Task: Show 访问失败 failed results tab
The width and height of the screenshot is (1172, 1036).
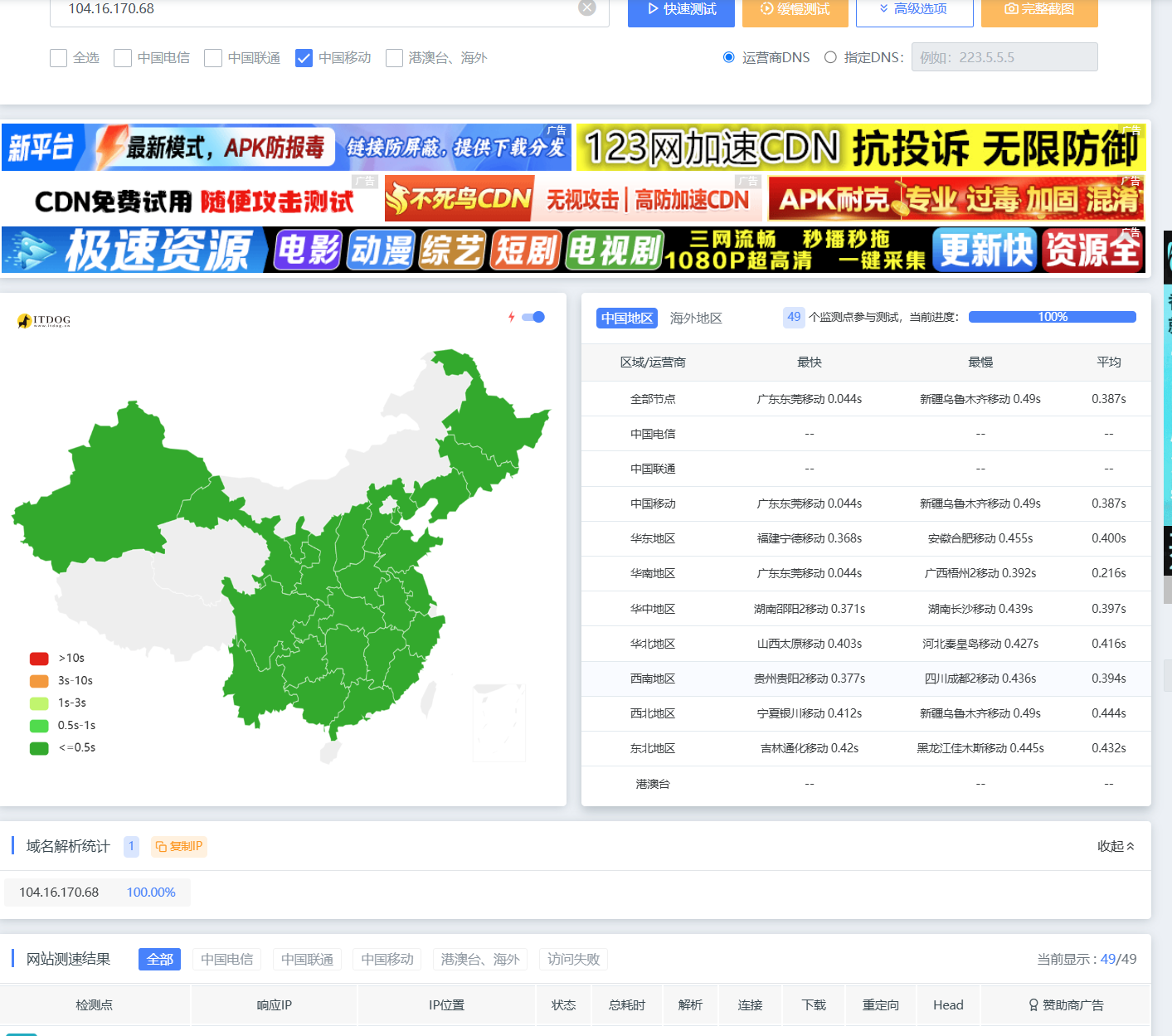Action: click(573, 959)
